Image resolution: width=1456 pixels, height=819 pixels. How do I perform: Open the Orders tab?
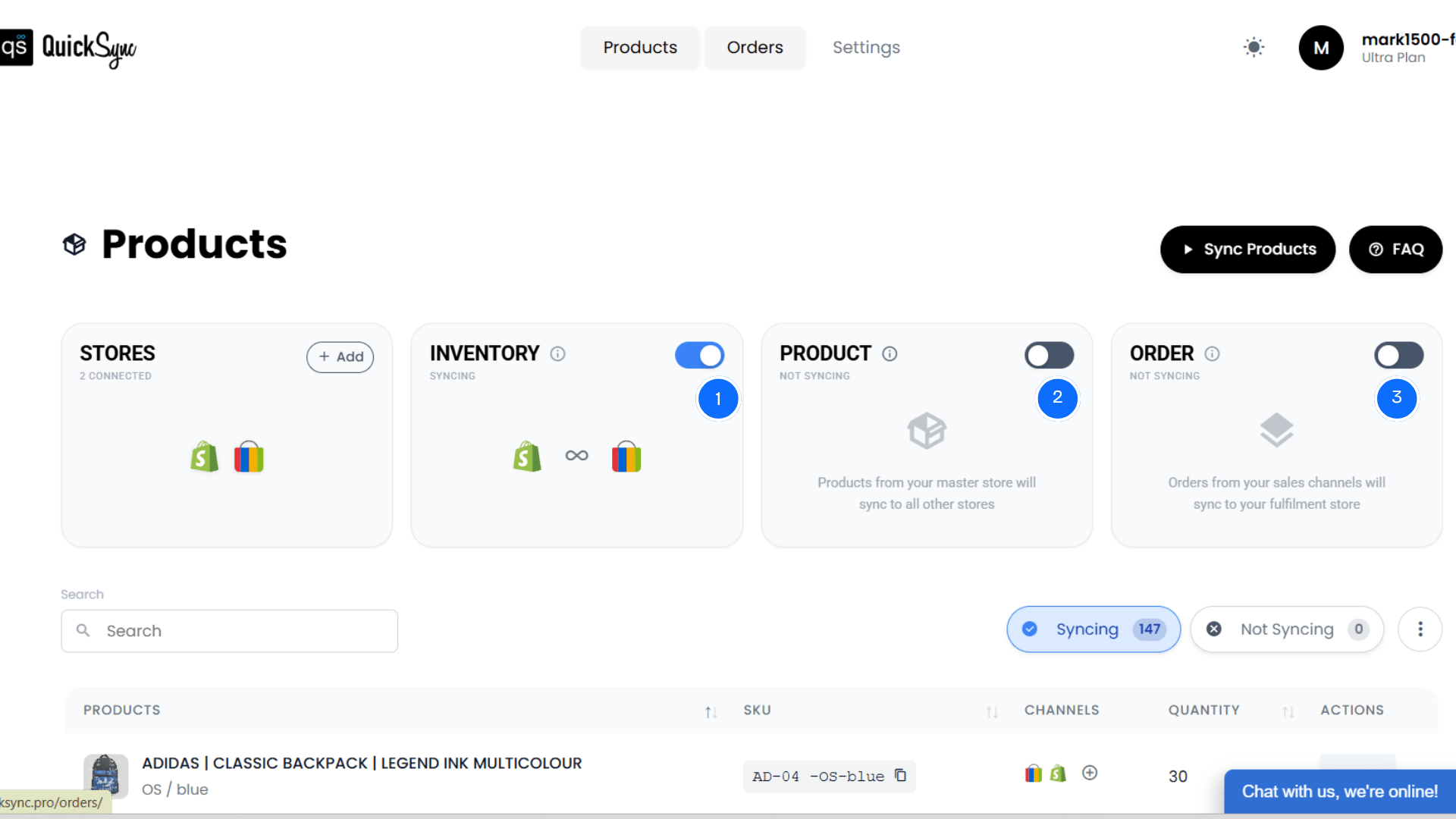click(x=755, y=48)
